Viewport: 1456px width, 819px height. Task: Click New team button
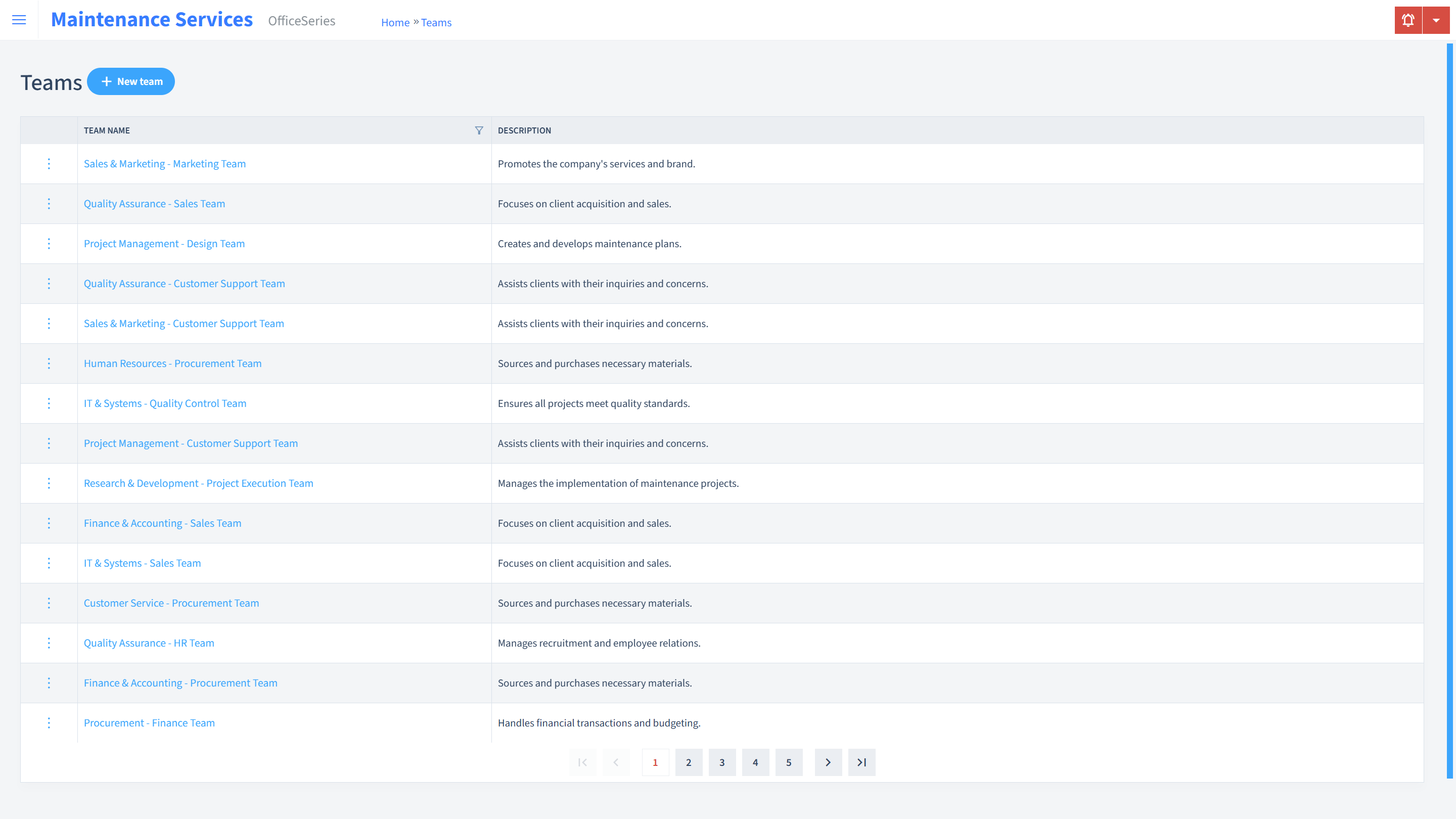131,81
